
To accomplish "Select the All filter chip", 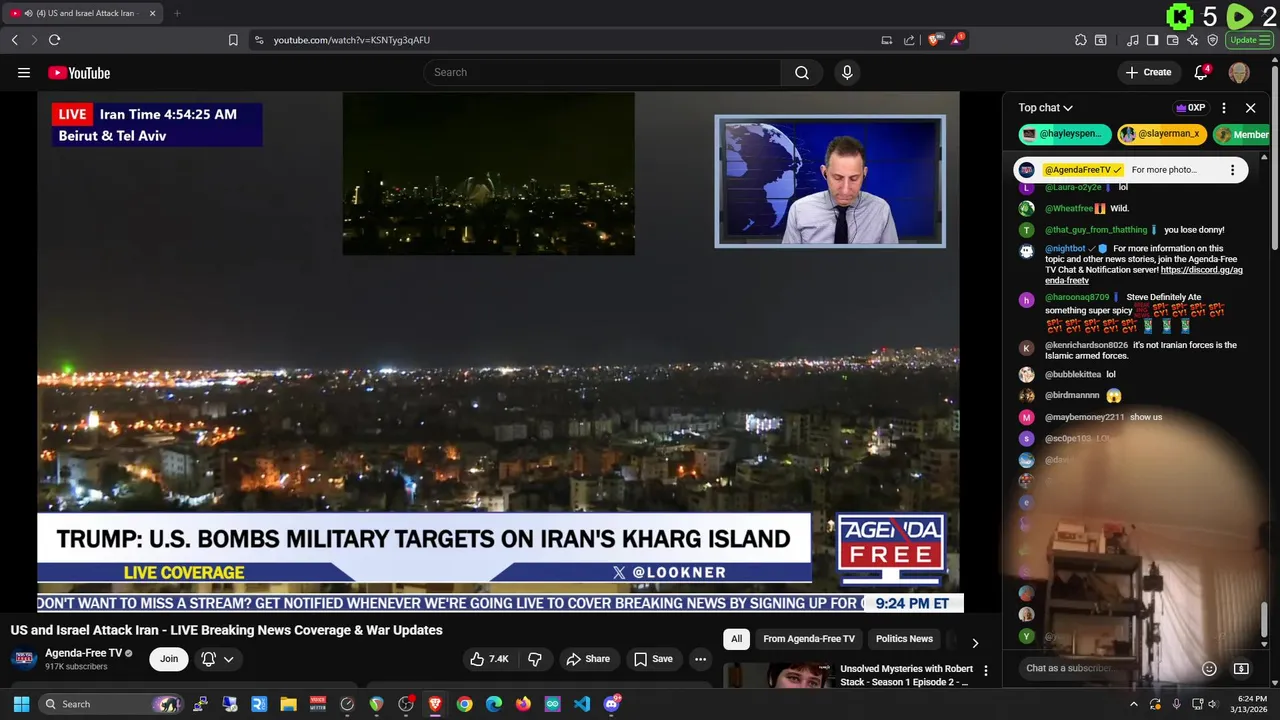I will 737,639.
